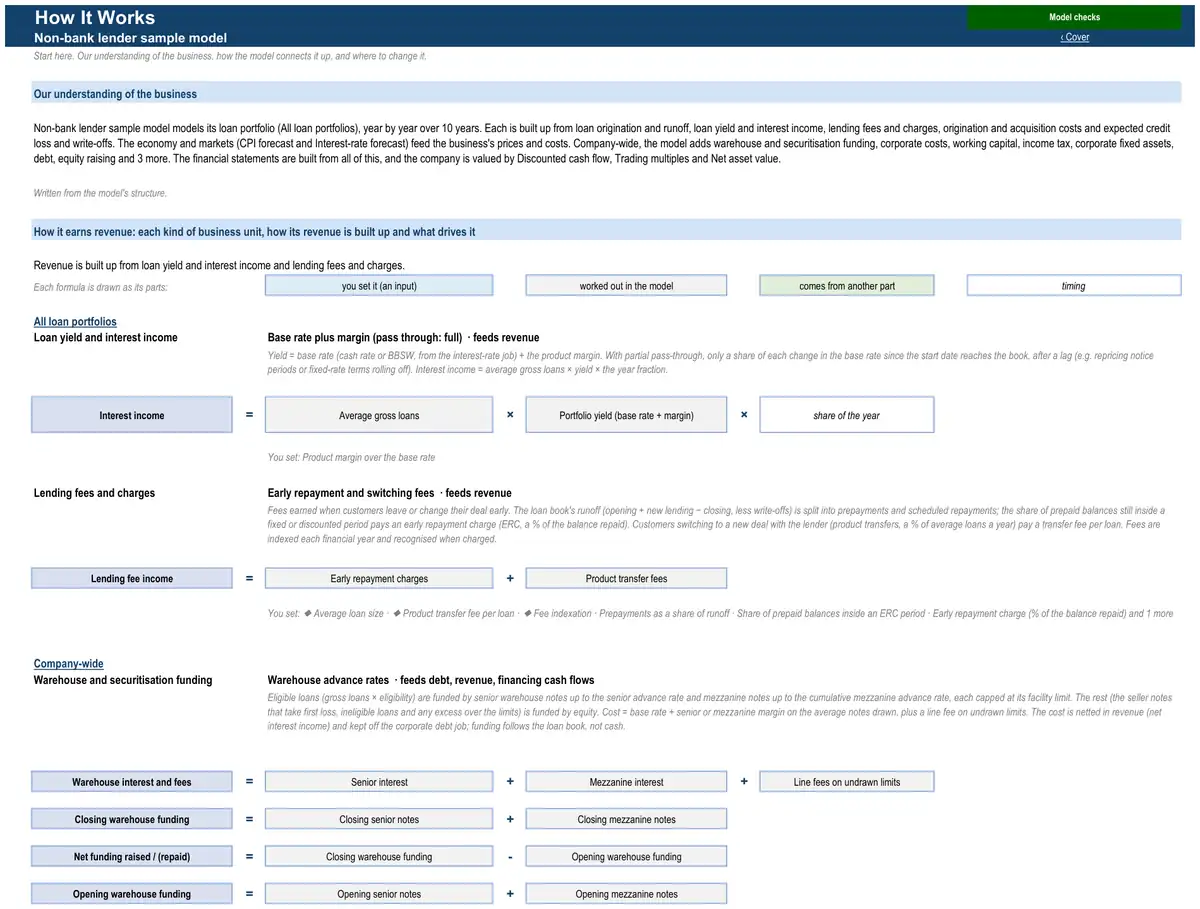The height and width of the screenshot is (909, 1200).
Task: Select the 'Our understanding of the business' heading
Action: click(606, 94)
